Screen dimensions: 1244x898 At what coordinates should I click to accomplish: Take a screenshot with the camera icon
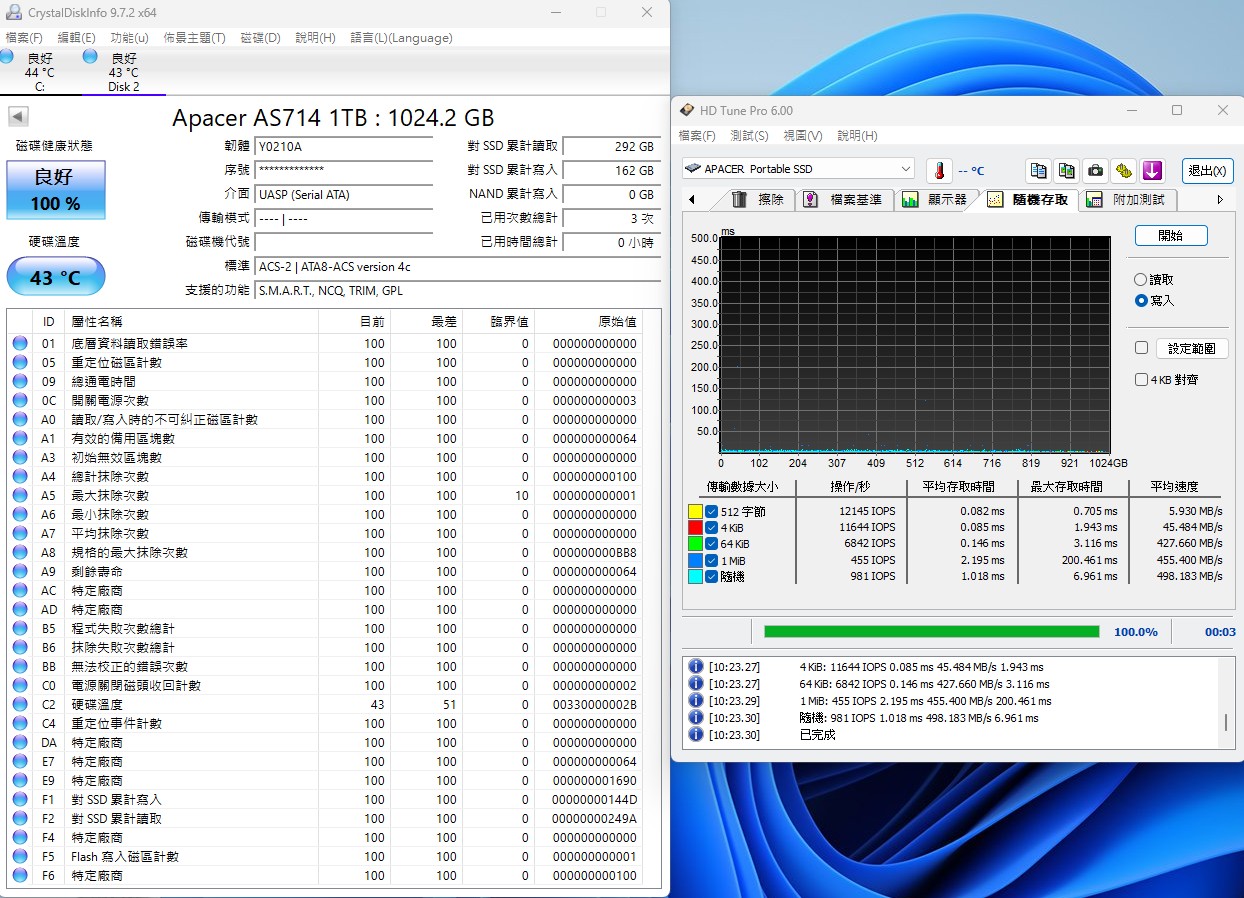coord(1095,171)
